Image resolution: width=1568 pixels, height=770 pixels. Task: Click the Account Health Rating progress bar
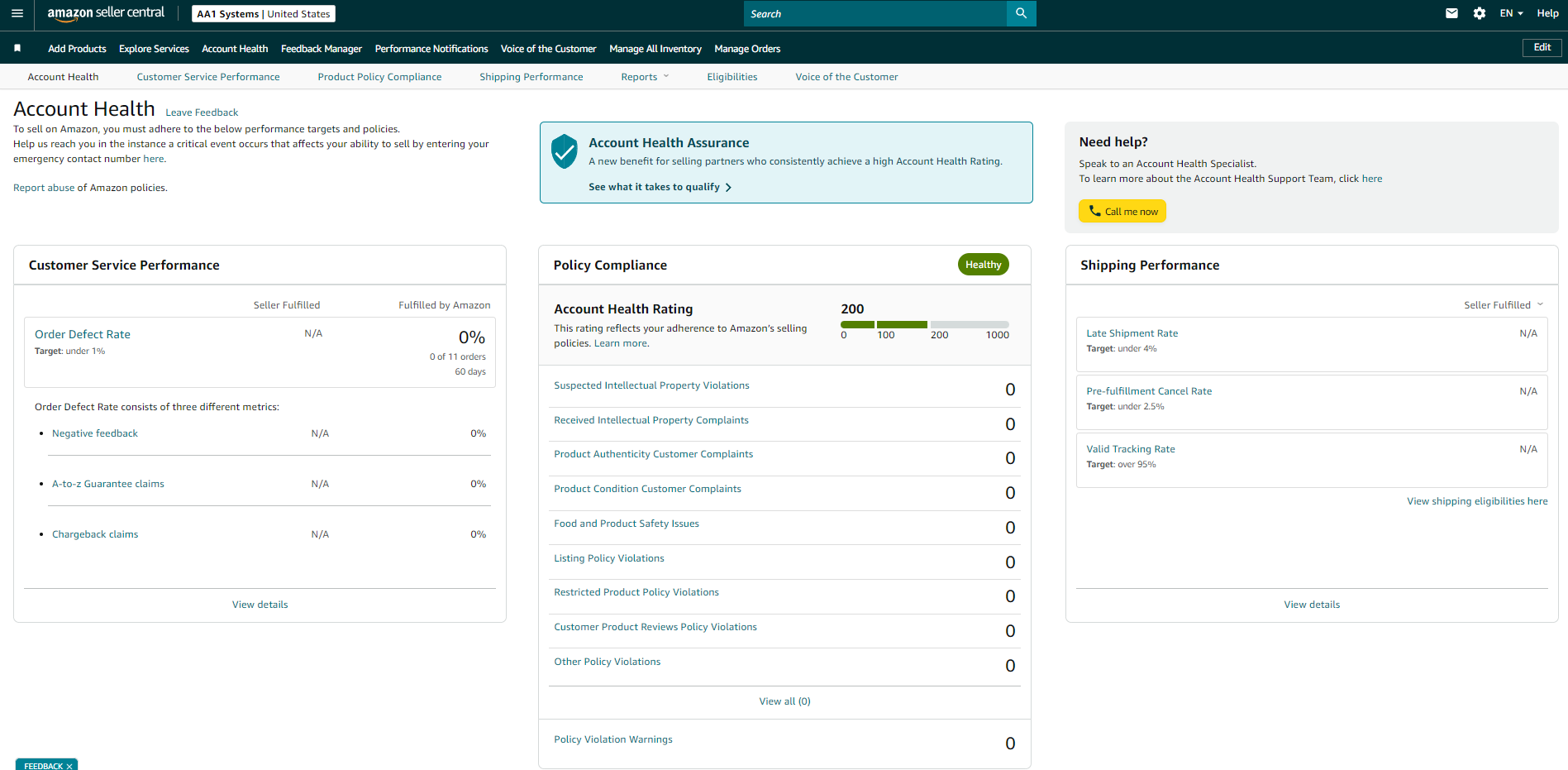coord(925,324)
